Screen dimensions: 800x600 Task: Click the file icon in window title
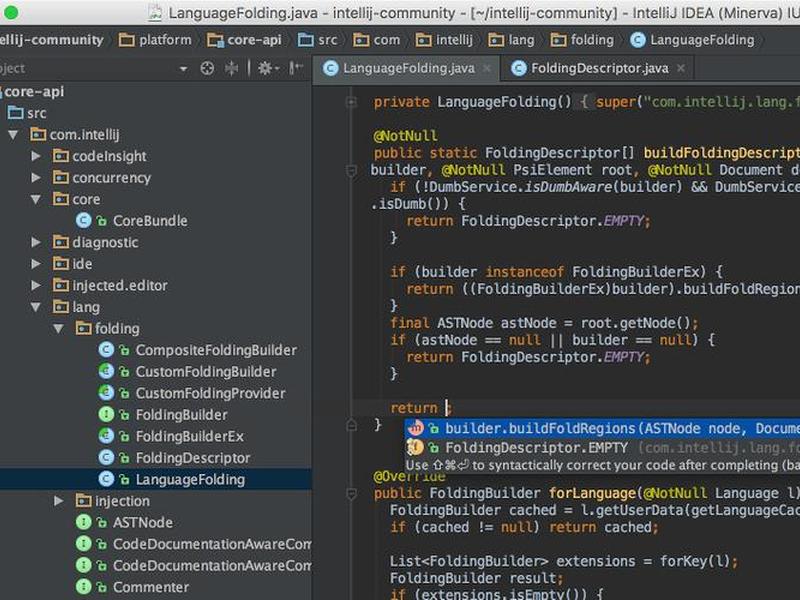pyautogui.click(x=155, y=13)
